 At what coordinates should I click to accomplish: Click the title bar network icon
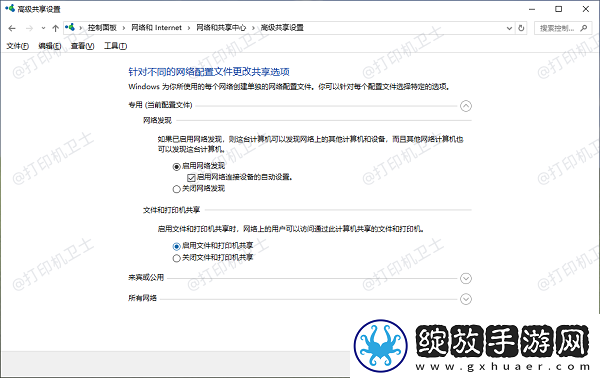(10, 8)
